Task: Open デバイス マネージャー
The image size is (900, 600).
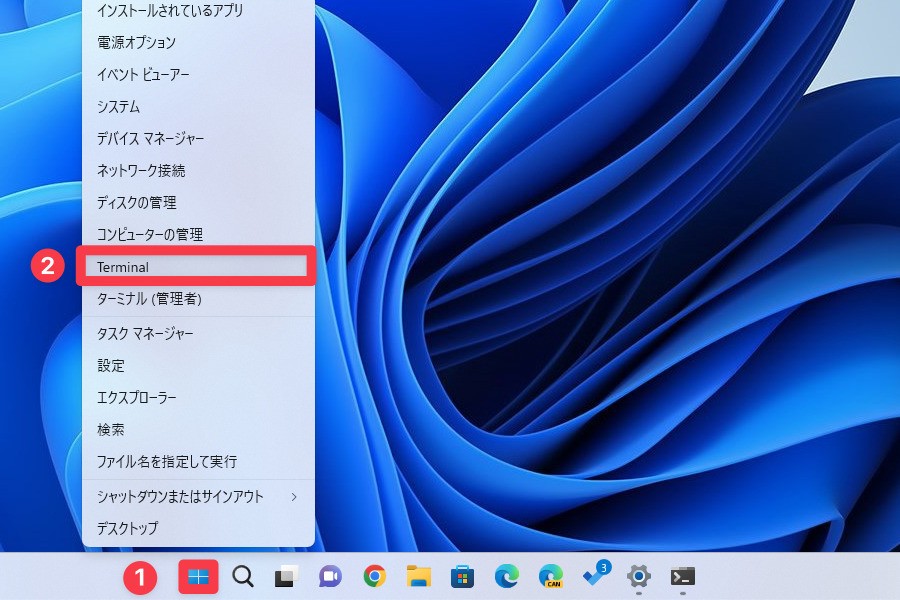Action: pyautogui.click(x=199, y=138)
